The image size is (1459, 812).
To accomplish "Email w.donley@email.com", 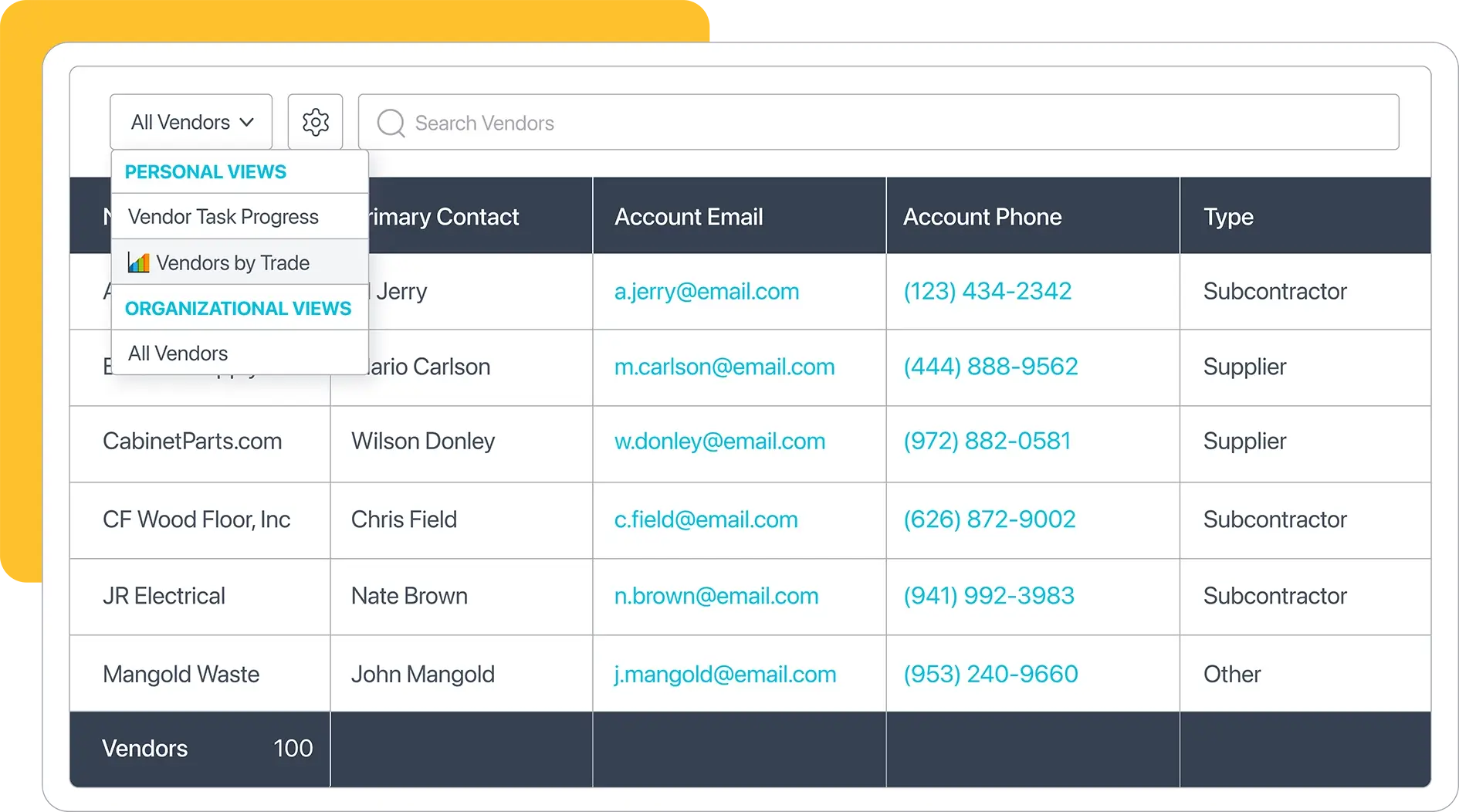I will click(719, 442).
